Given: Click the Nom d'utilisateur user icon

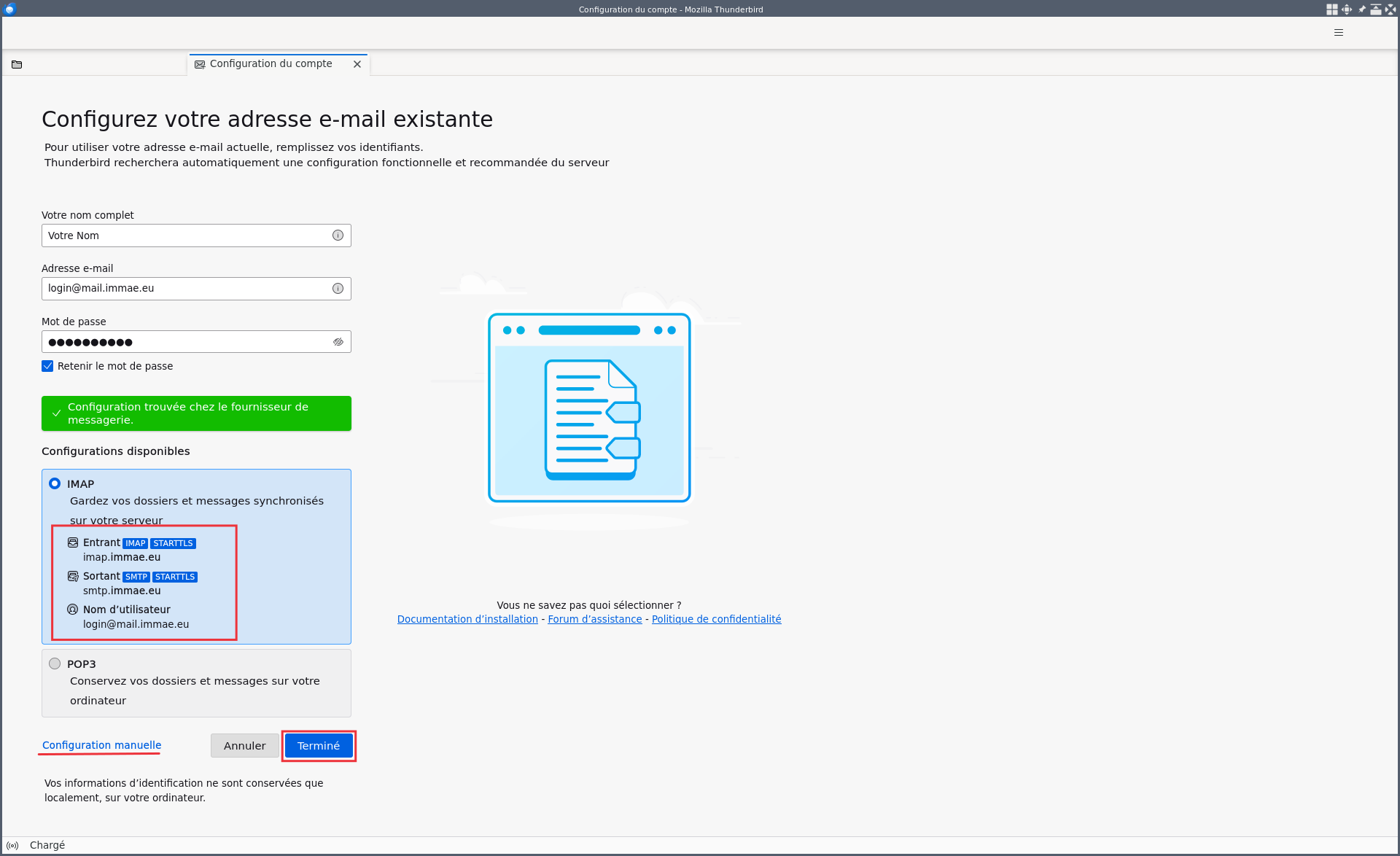Looking at the screenshot, I should coord(73,610).
